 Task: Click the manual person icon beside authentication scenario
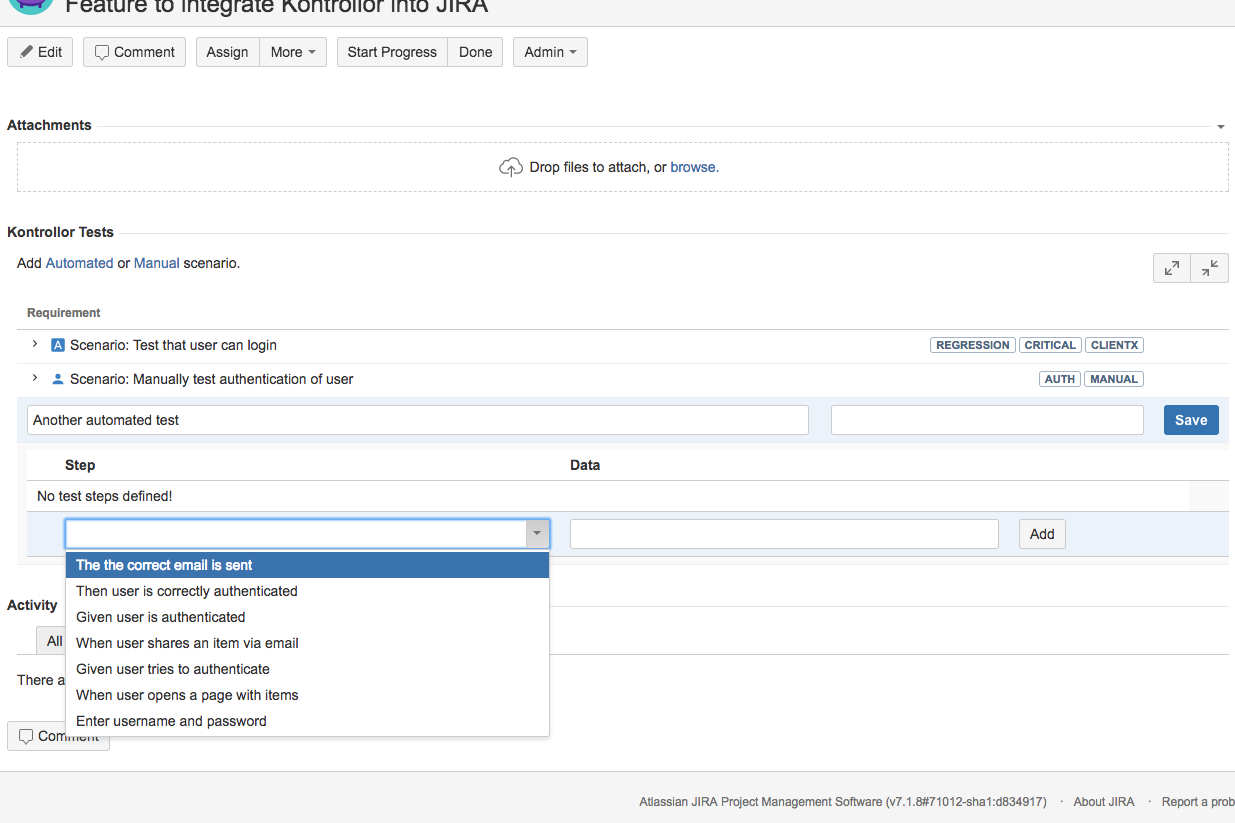click(58, 379)
